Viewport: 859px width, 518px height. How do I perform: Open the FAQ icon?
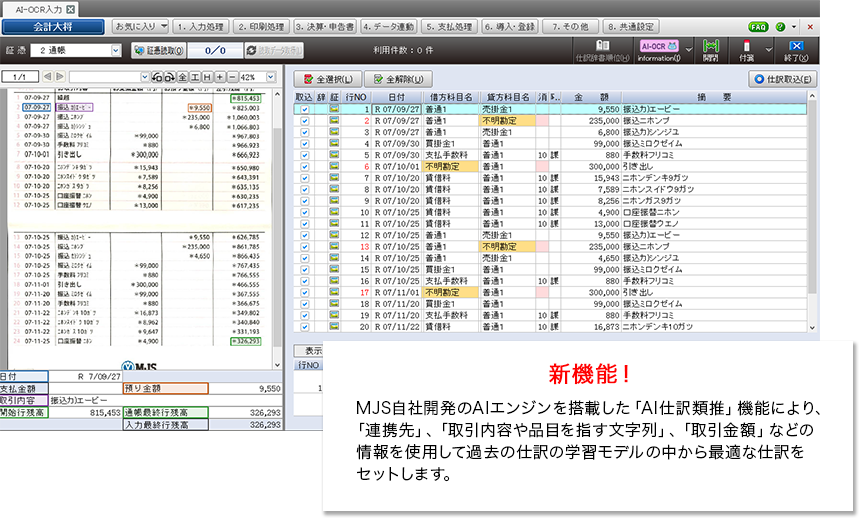758,27
